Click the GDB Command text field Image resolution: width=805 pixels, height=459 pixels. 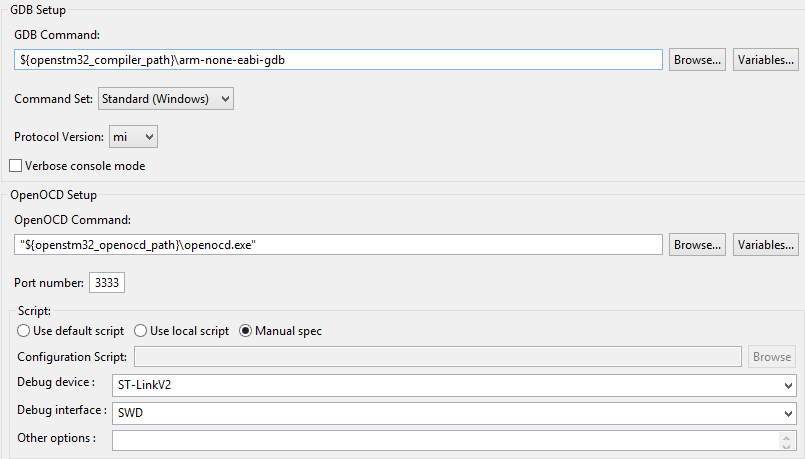click(x=338, y=60)
